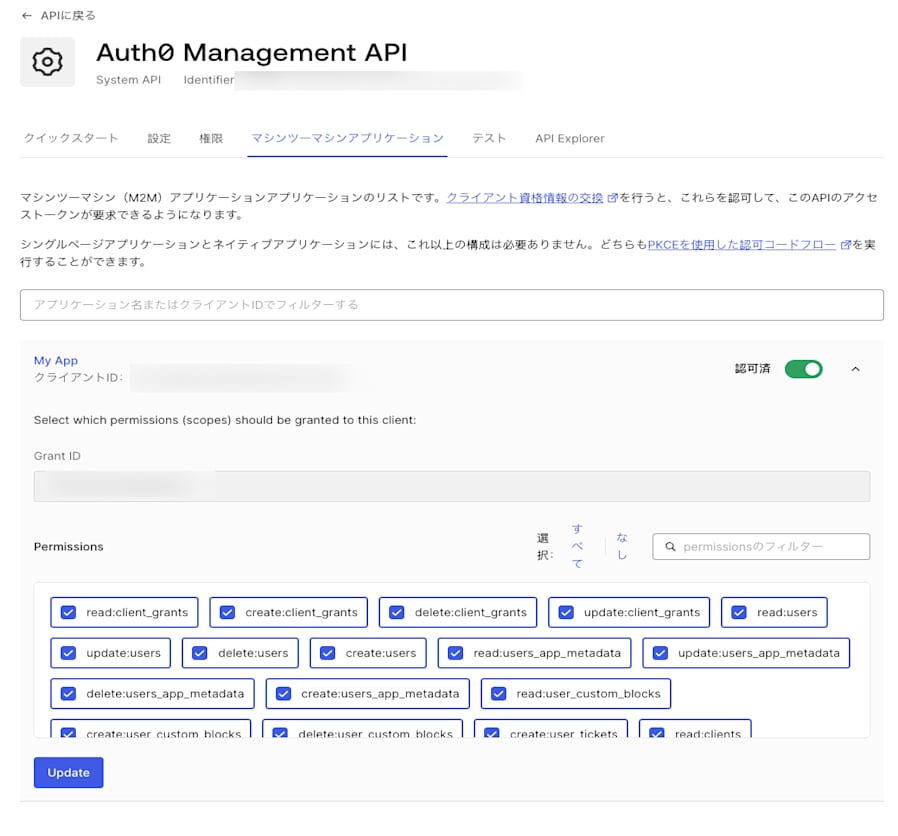Screen dimensions: 898x836
Task: Toggle the 認可済 authorization switch off
Action: coord(804,369)
